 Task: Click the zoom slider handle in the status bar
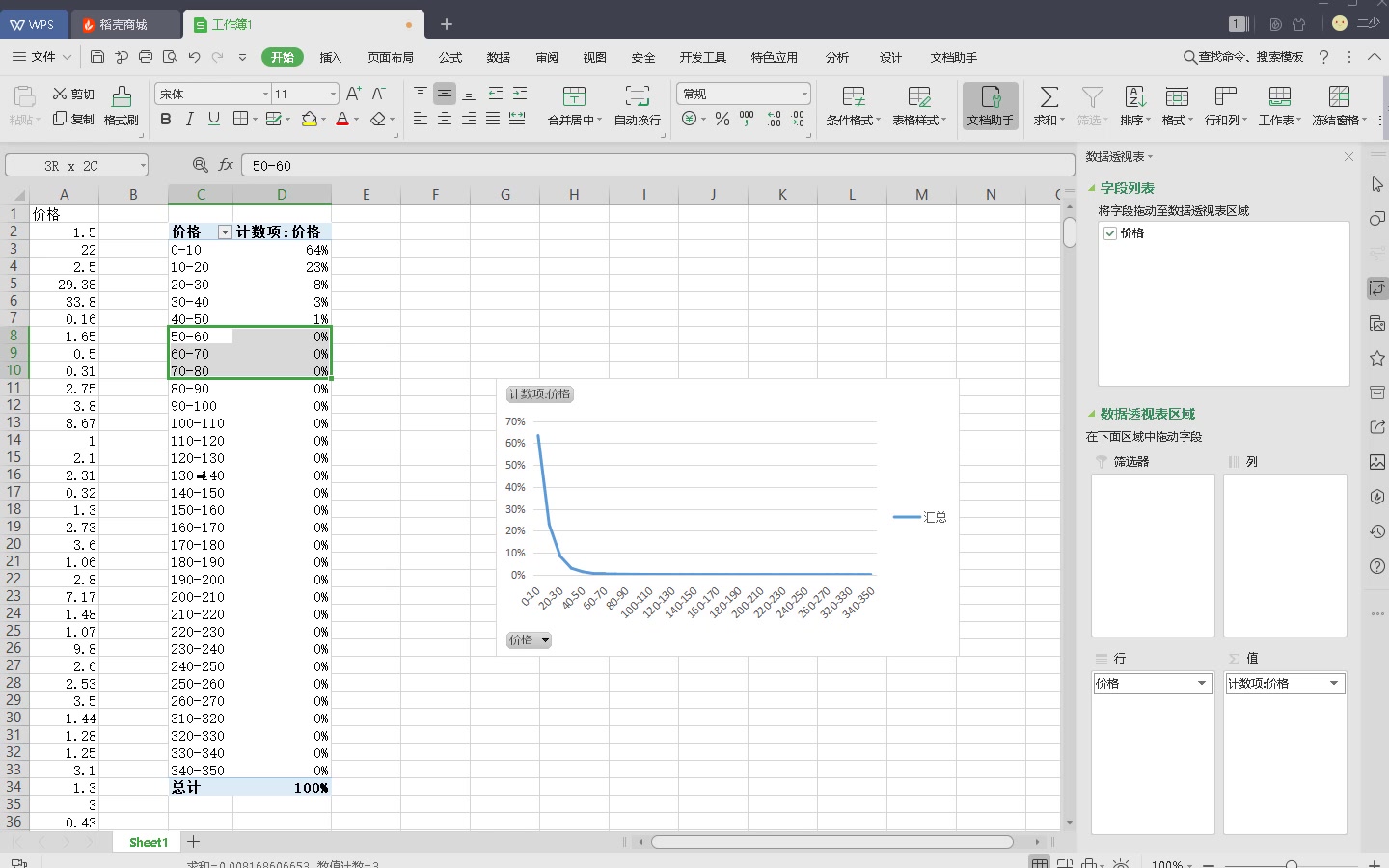click(1292, 864)
